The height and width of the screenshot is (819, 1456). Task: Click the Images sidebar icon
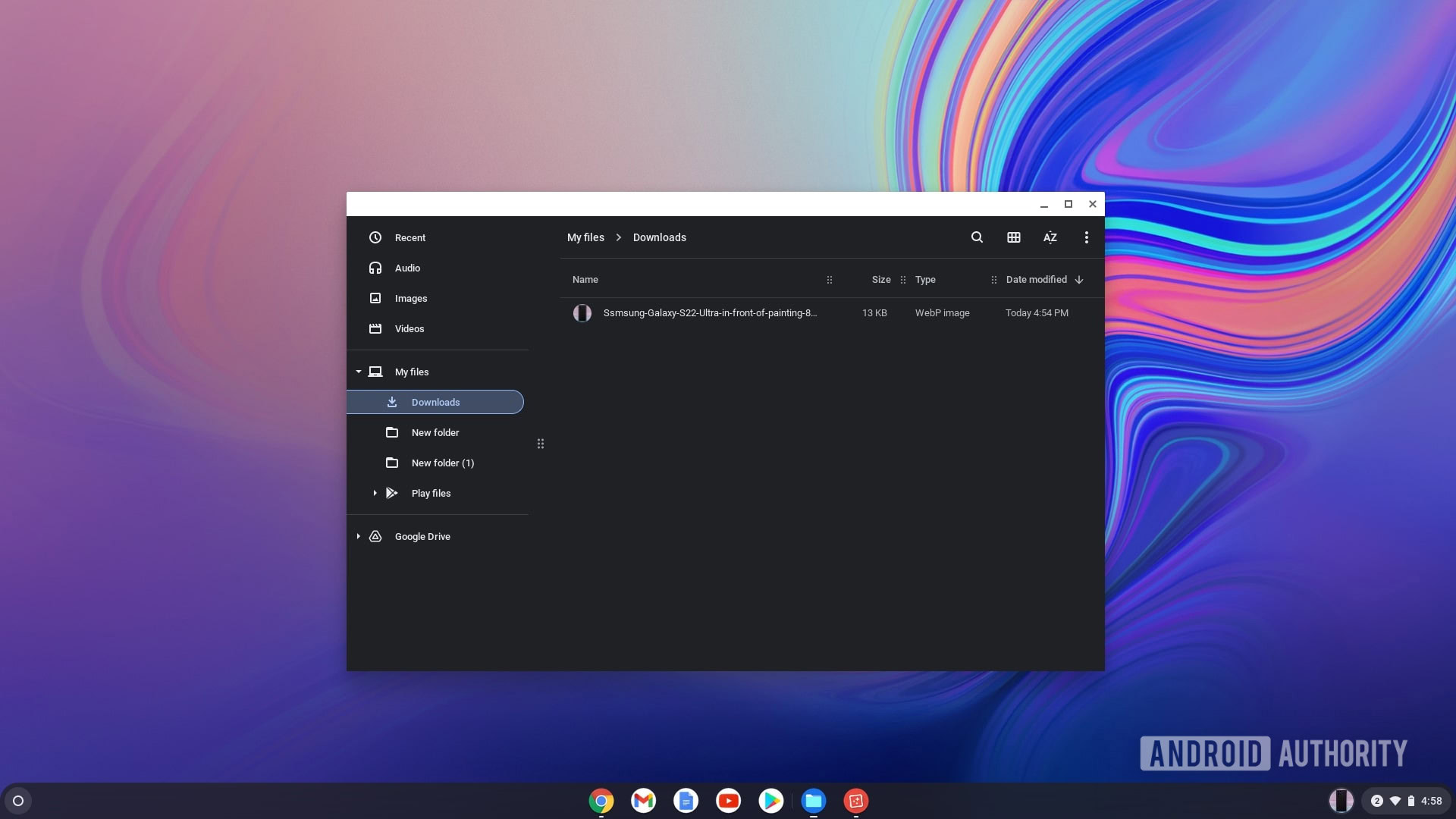[376, 299]
